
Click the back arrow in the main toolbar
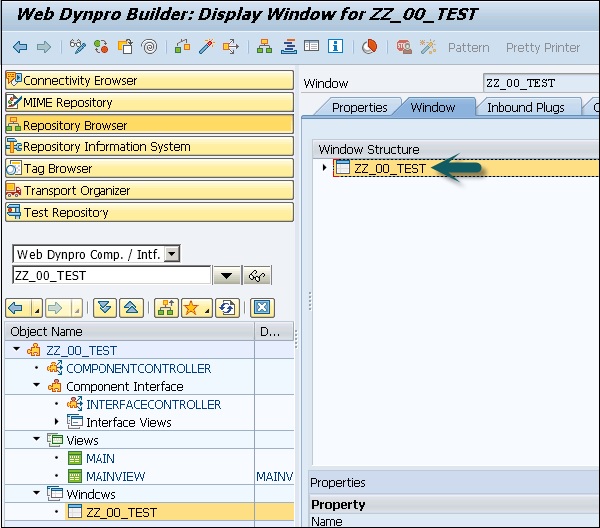click(x=20, y=47)
